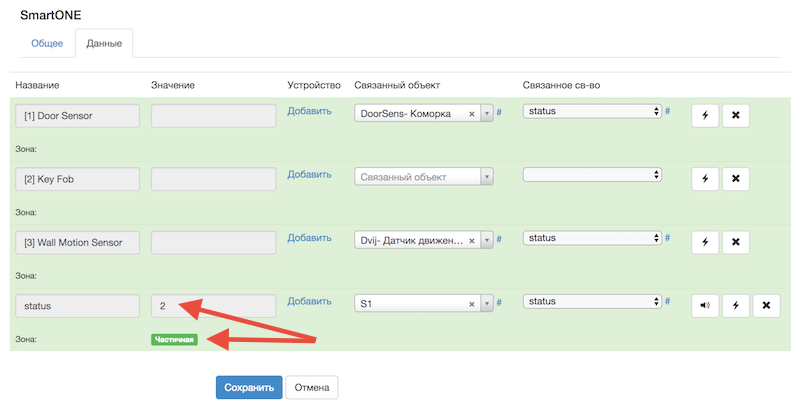This screenshot has height=409, width=800.
Task: Open status property select for status row
Action: pyautogui.click(x=592, y=301)
